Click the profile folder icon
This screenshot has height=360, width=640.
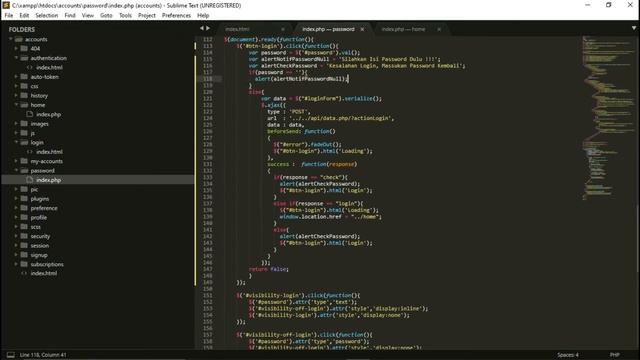(24, 218)
